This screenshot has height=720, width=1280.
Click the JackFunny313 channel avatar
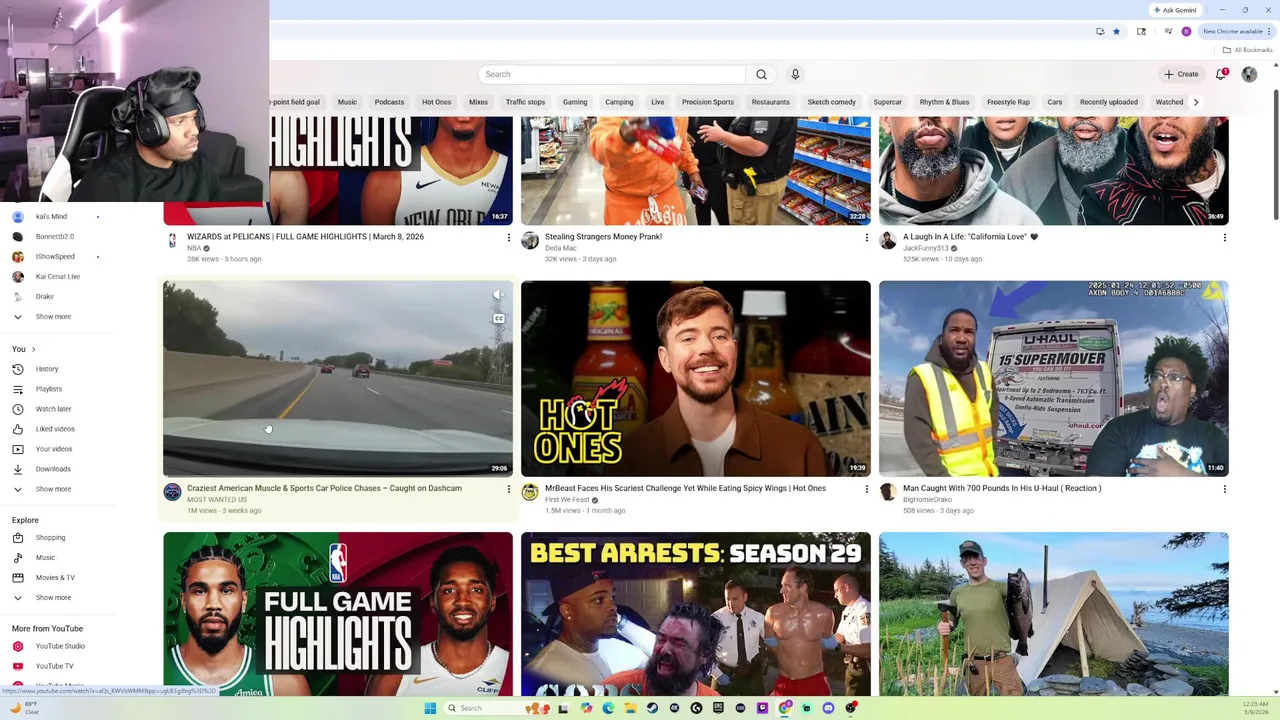[888, 241]
